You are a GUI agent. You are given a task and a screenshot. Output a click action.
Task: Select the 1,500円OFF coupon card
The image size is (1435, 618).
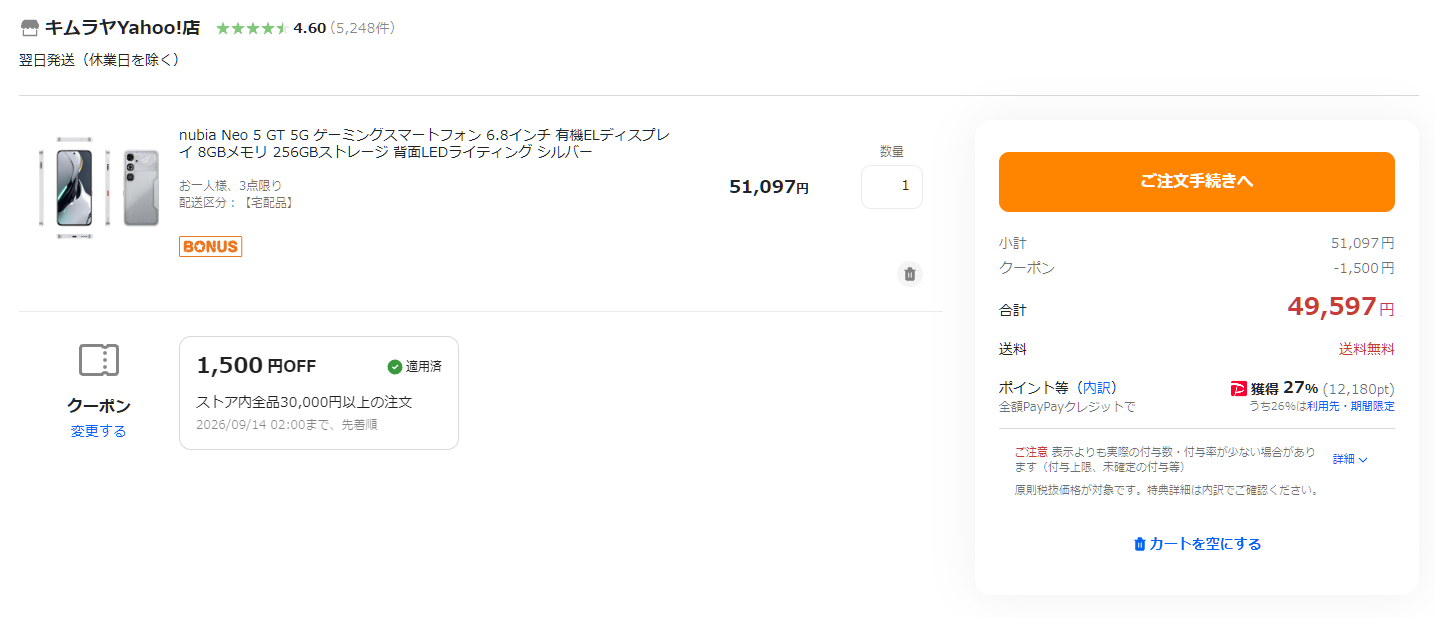318,393
